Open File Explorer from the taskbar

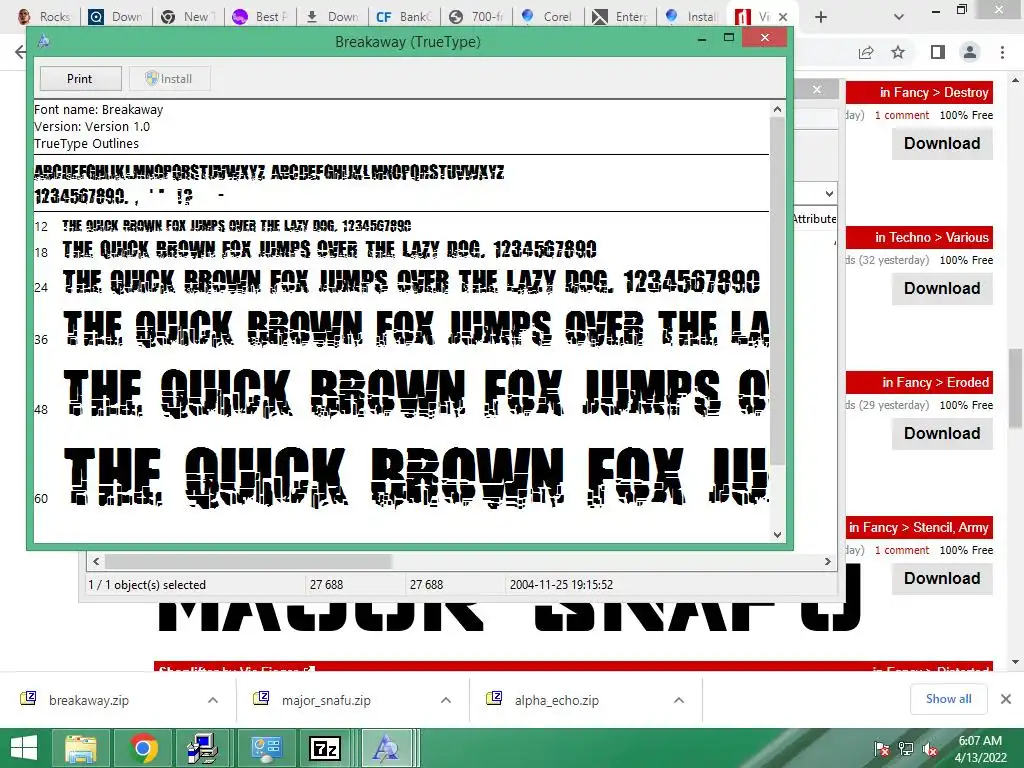click(80, 748)
